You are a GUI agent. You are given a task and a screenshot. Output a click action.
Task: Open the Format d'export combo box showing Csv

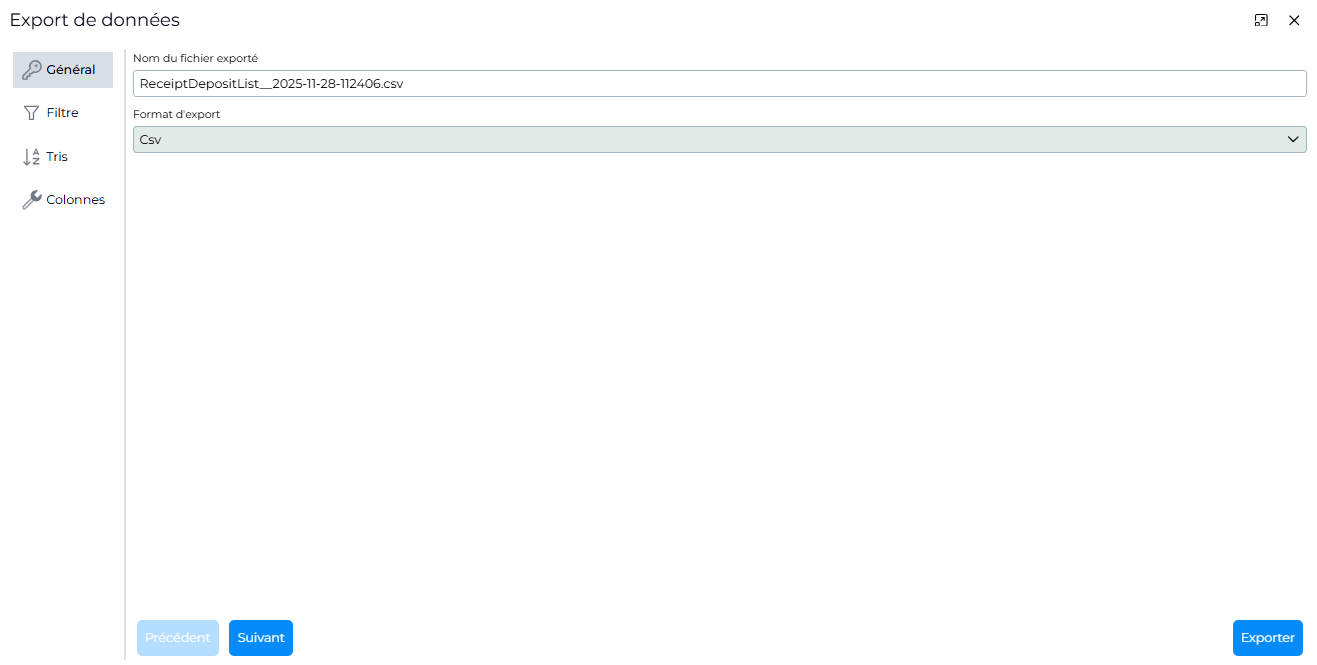coord(720,140)
